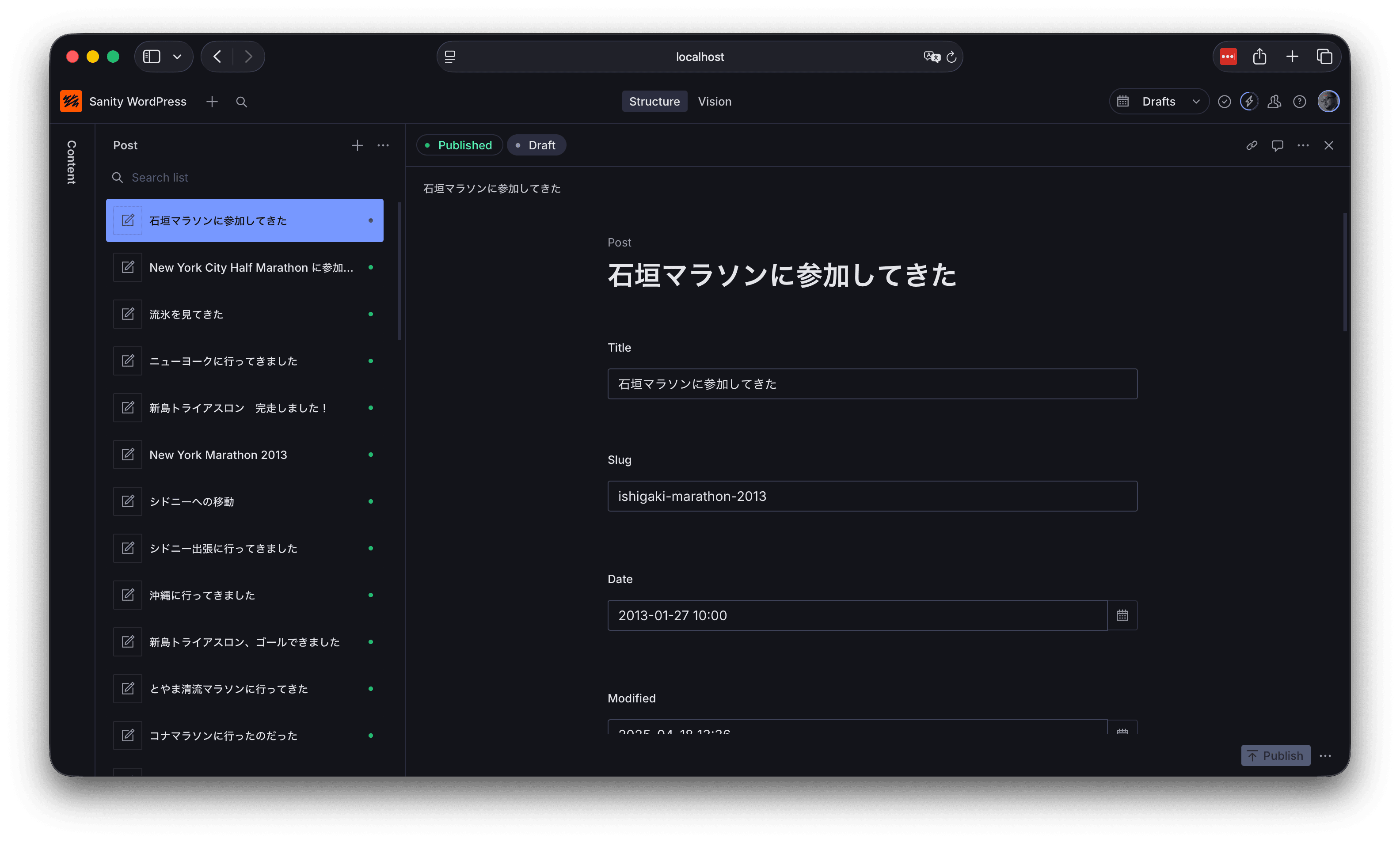Select the Structure tab
The height and width of the screenshot is (842, 1400).
point(654,102)
